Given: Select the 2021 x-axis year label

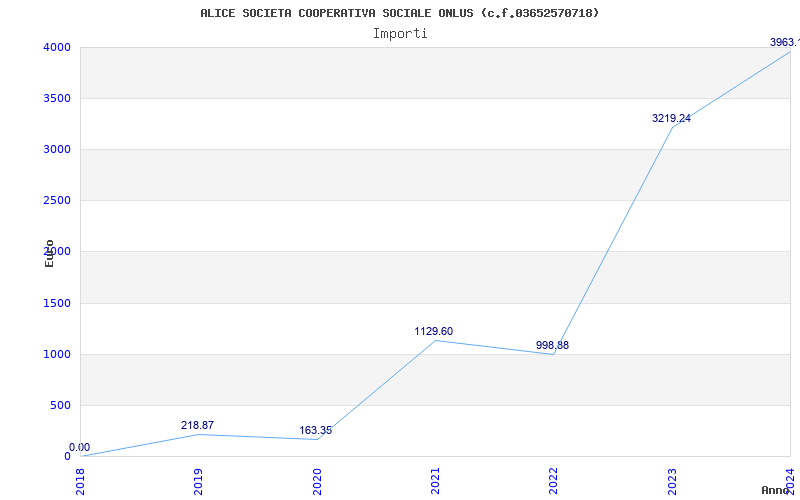Looking at the screenshot, I should click(435, 482).
